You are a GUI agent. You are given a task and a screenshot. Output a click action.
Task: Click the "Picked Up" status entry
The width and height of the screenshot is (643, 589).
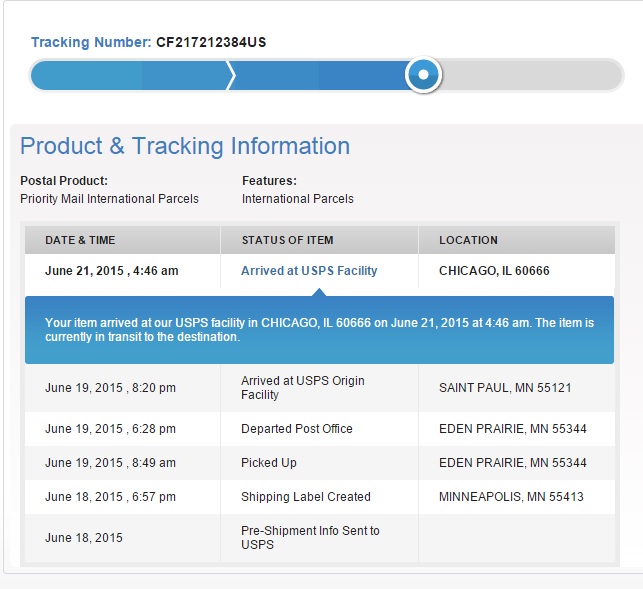269,463
